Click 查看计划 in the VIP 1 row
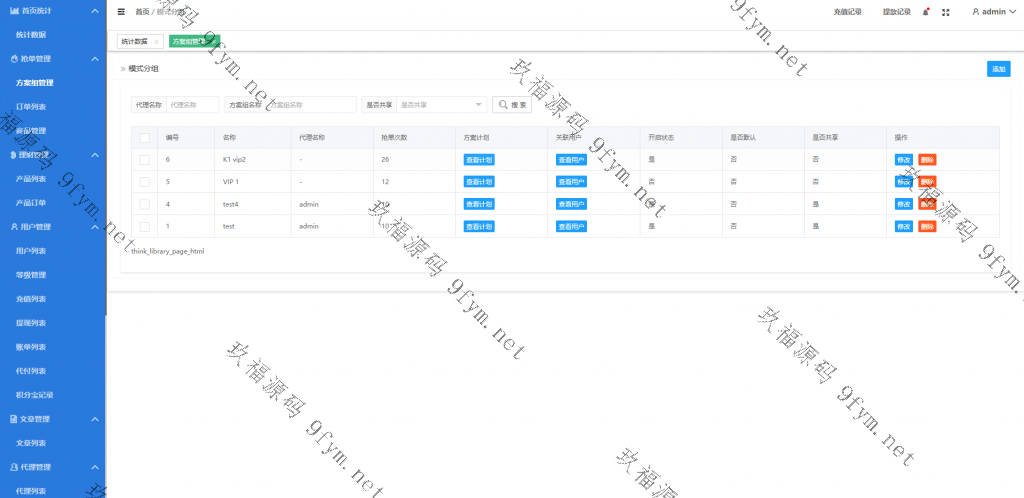Screen dimensions: 1024x498 point(479,181)
